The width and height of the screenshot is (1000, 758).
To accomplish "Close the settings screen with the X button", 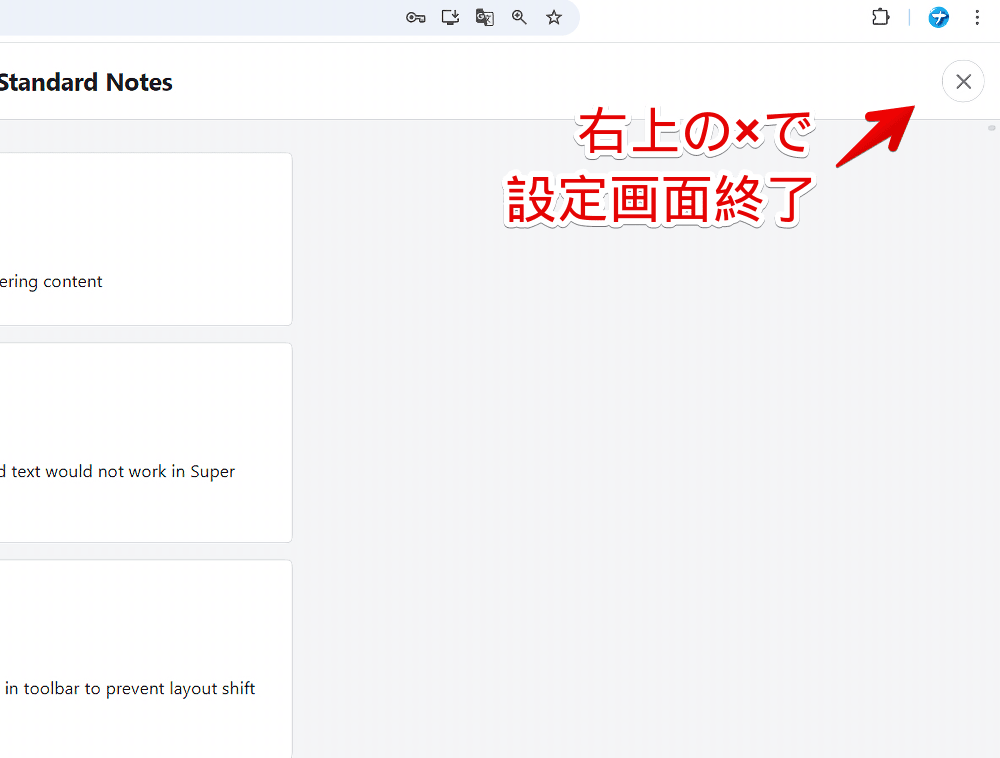I will [x=963, y=81].
